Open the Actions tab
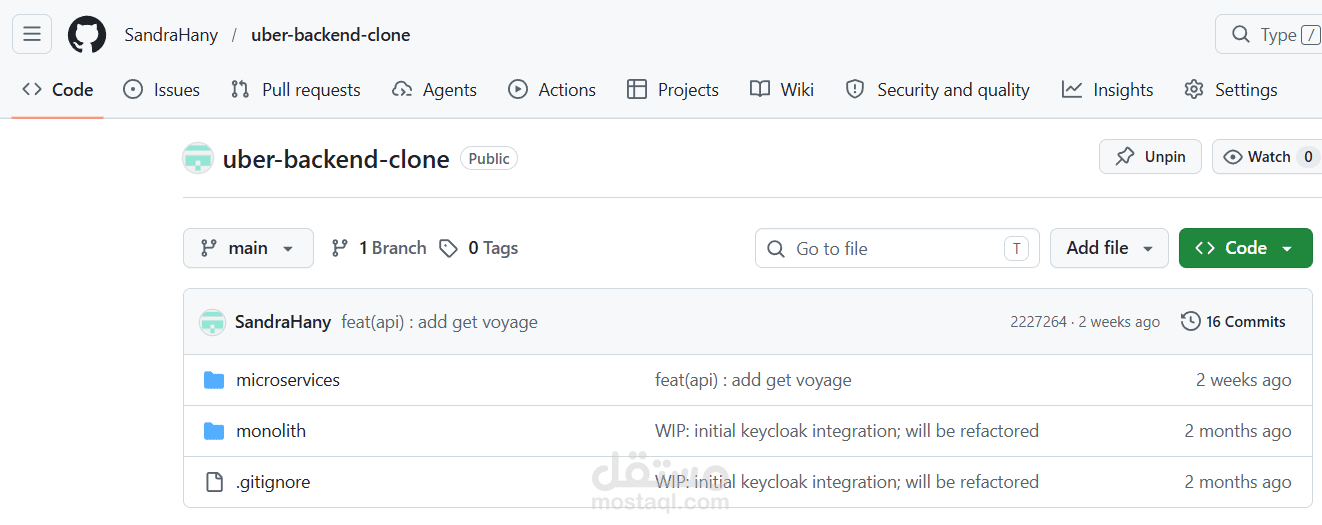This screenshot has width=1322, height=525. pyautogui.click(x=552, y=90)
